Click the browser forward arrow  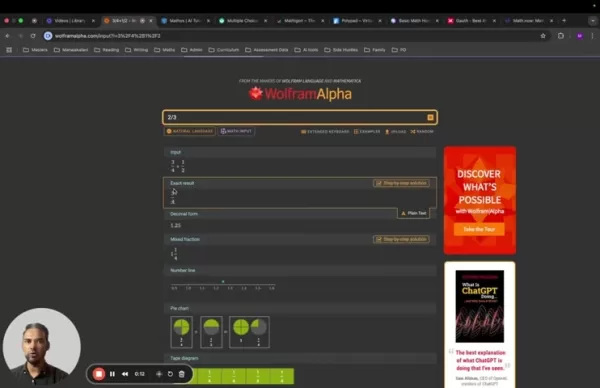pyautogui.click(x=20, y=36)
